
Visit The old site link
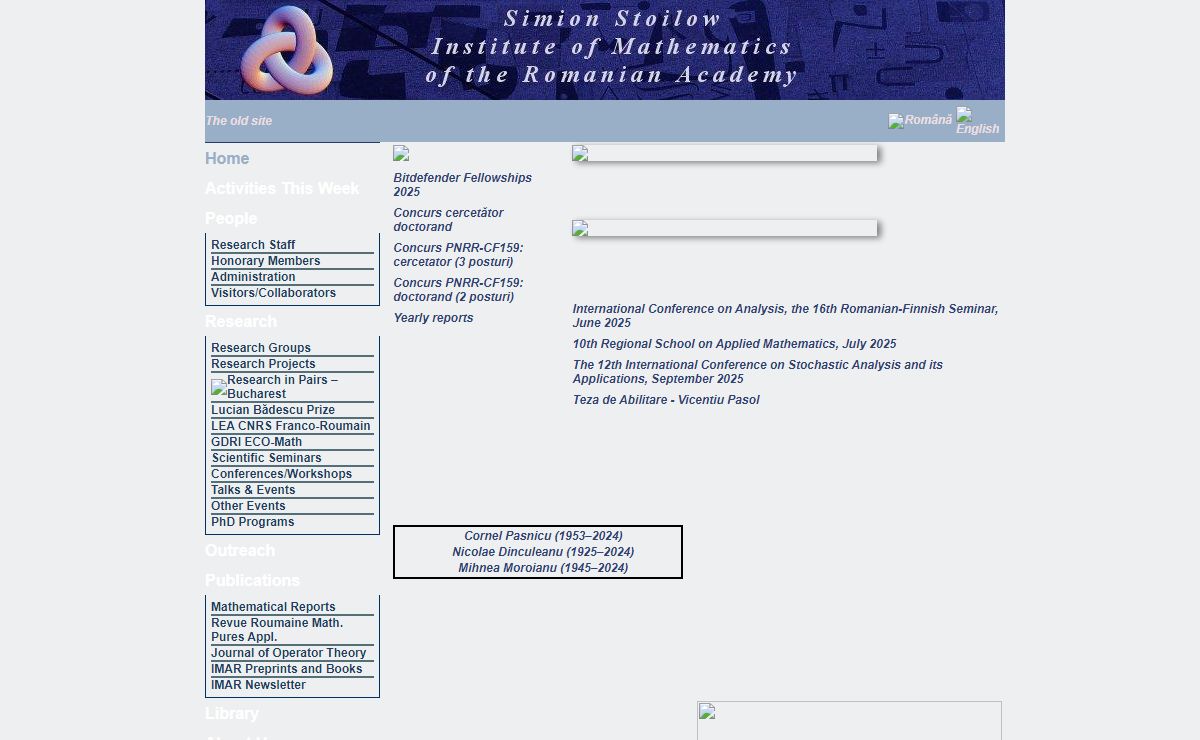239,121
